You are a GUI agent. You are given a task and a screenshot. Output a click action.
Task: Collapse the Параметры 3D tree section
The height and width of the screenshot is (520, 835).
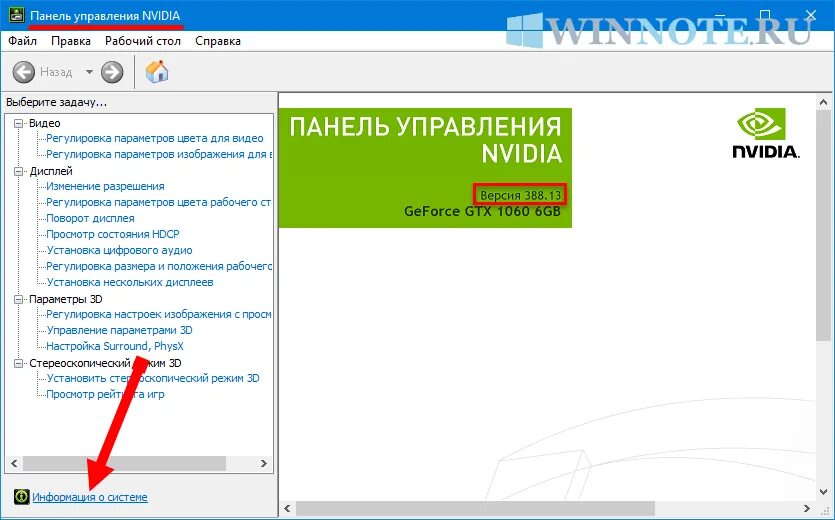[x=19, y=299]
